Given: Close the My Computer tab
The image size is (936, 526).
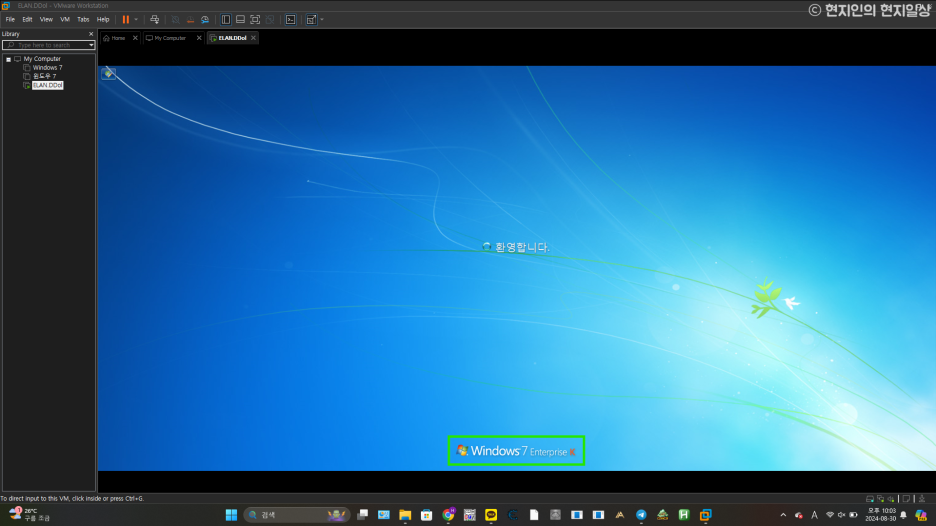Looking at the screenshot, I should click(199, 38).
